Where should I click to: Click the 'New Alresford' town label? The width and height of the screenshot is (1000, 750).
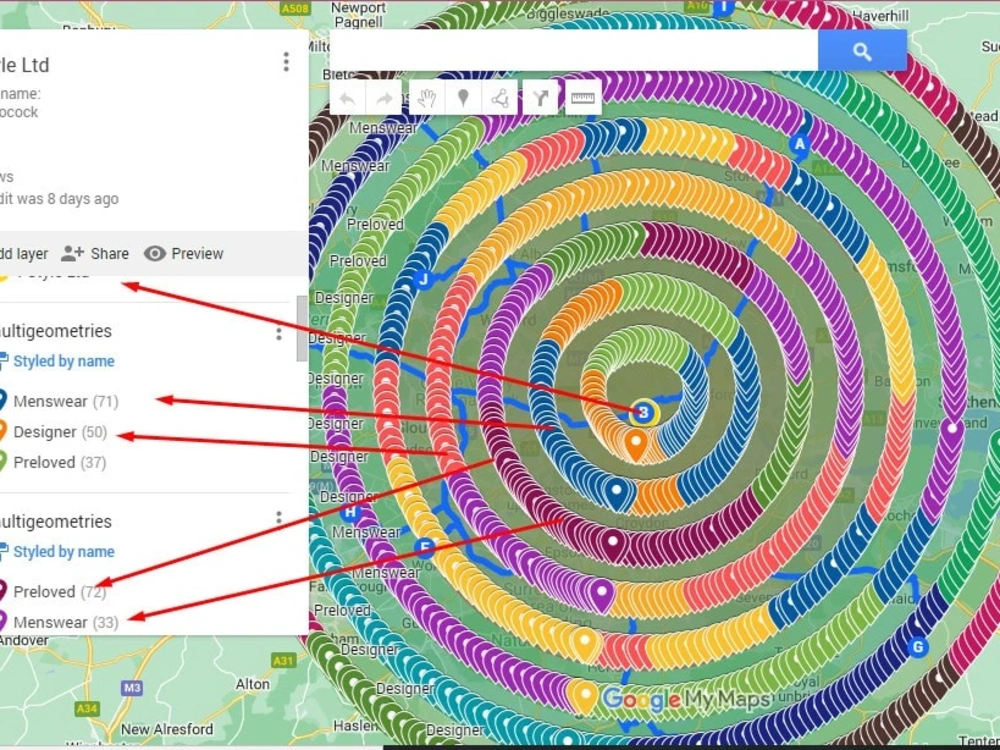[167, 729]
